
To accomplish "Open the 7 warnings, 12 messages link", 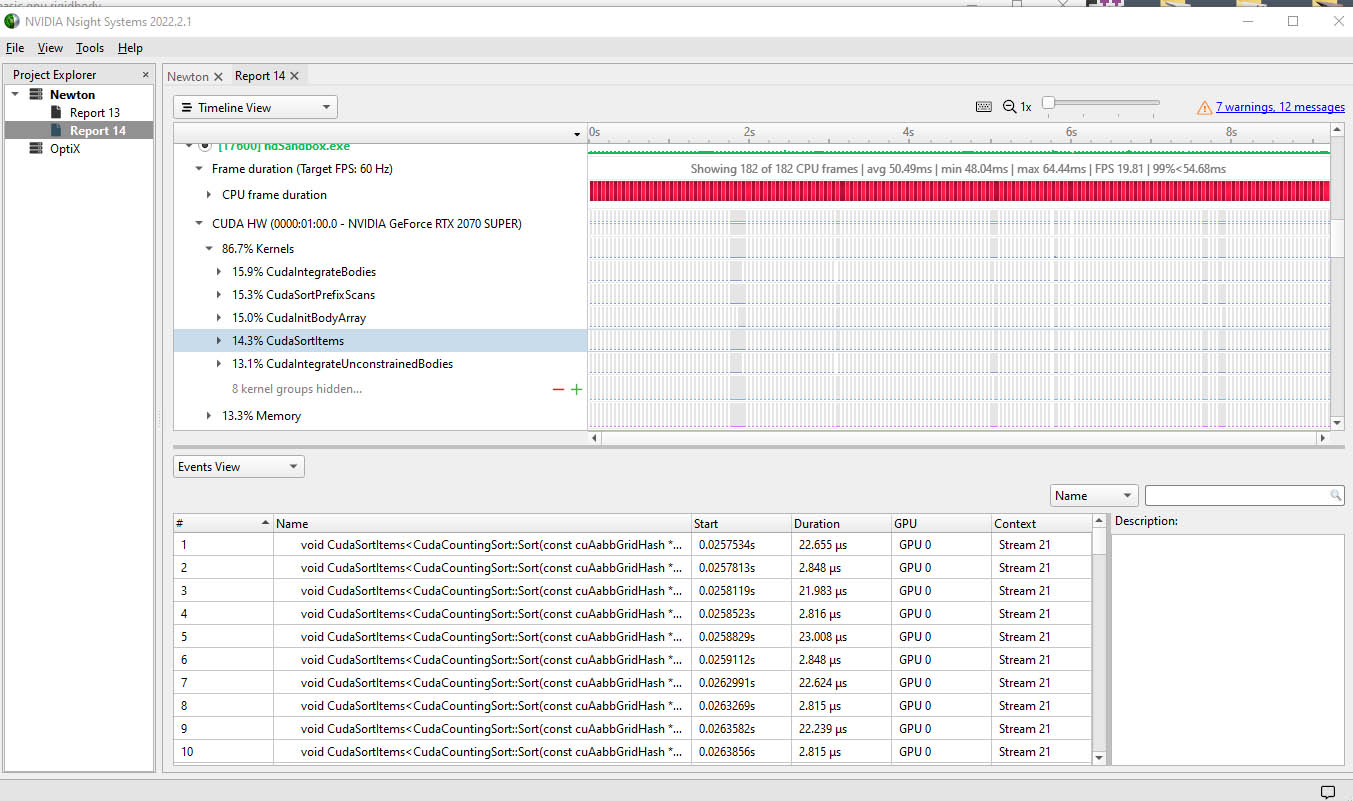I will [1279, 107].
